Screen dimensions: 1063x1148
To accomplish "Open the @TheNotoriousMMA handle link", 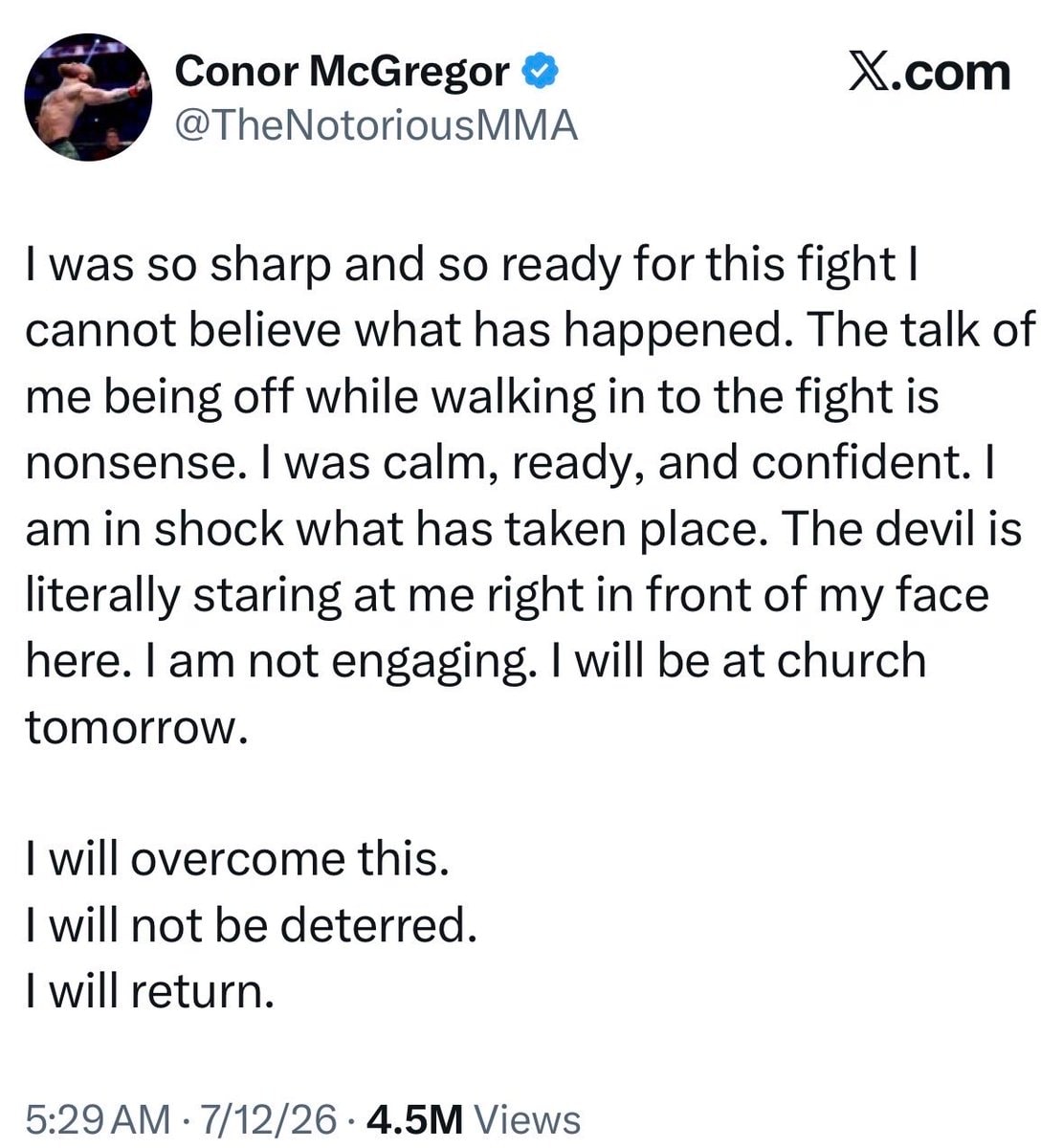I will click(377, 125).
